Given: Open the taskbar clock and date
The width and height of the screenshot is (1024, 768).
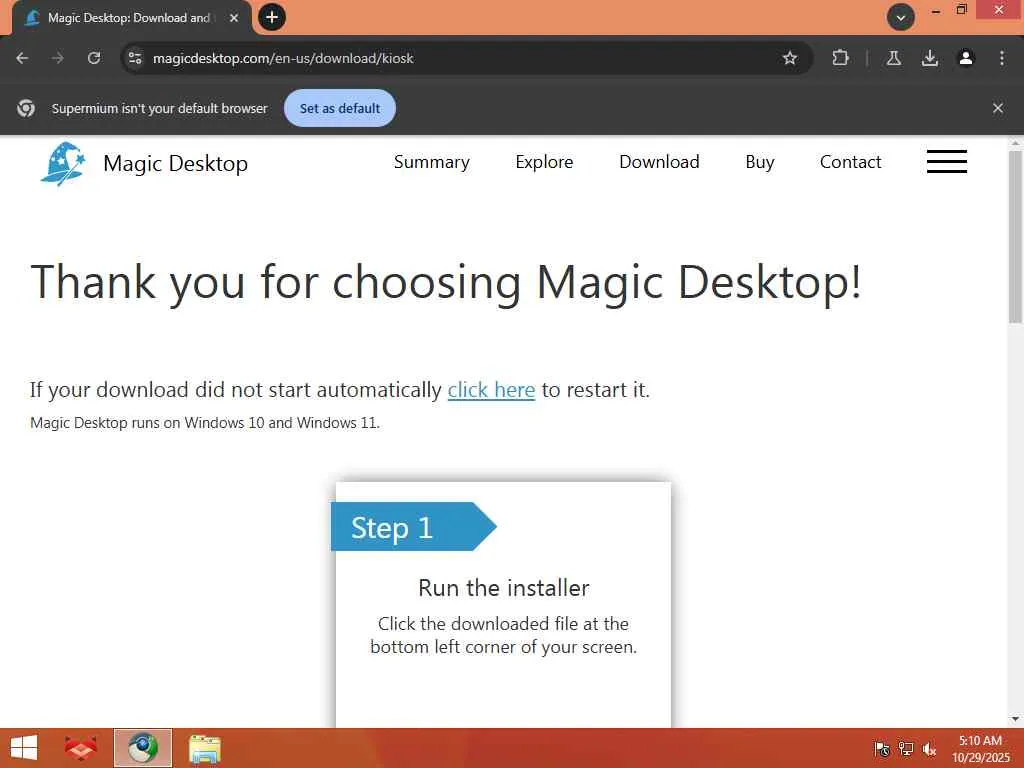Looking at the screenshot, I should pos(981,749).
